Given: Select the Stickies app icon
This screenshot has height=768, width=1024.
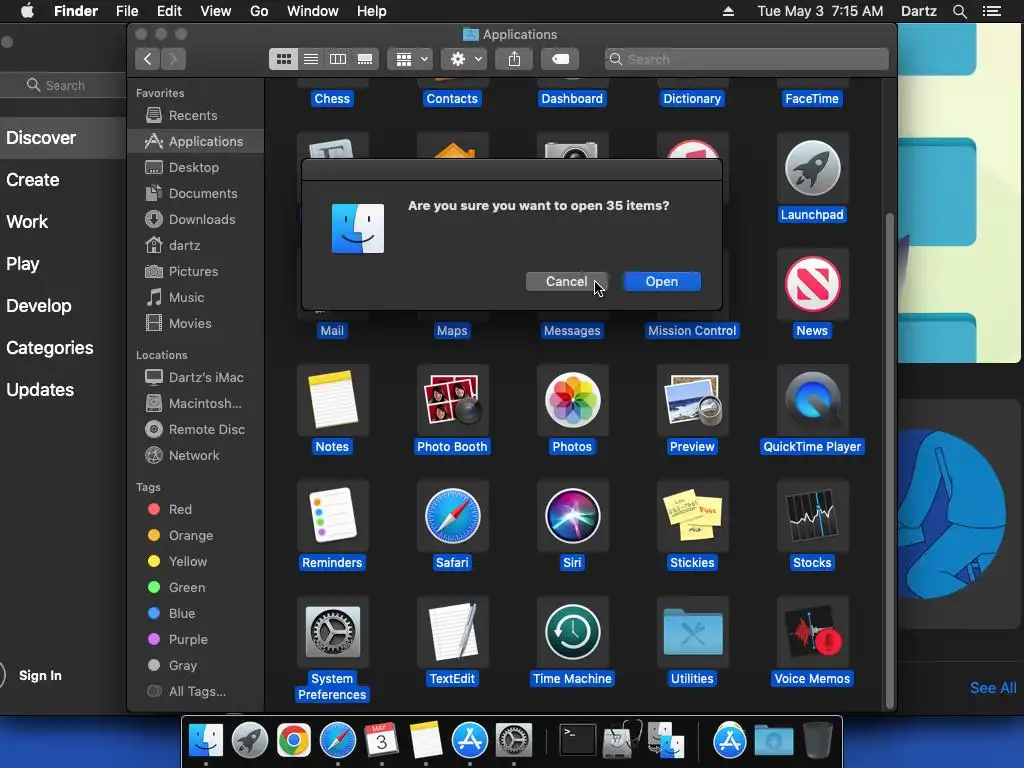Looking at the screenshot, I should [692, 516].
